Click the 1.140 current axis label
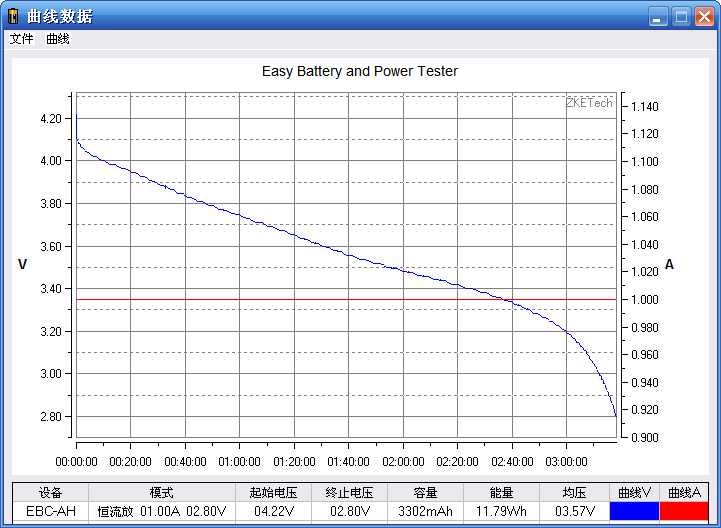Viewport: 721px width, 528px height. (645, 107)
